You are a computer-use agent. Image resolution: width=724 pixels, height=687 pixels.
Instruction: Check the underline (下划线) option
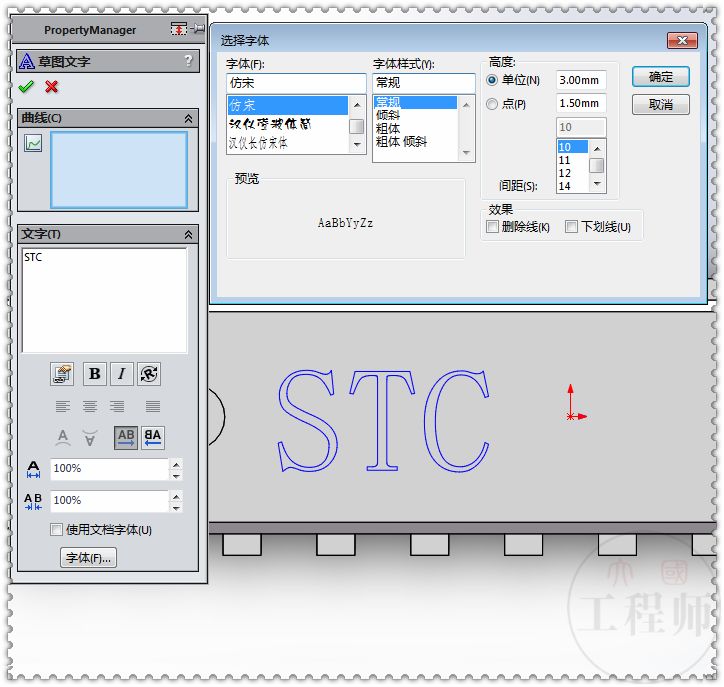coord(571,227)
